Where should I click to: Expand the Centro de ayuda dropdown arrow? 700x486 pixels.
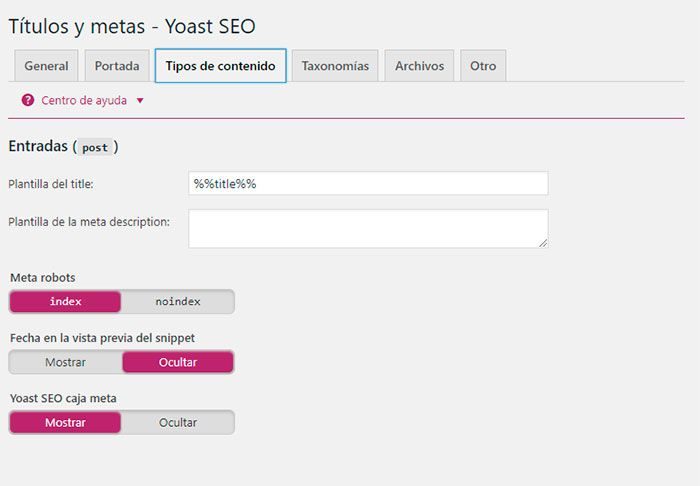pyautogui.click(x=140, y=101)
